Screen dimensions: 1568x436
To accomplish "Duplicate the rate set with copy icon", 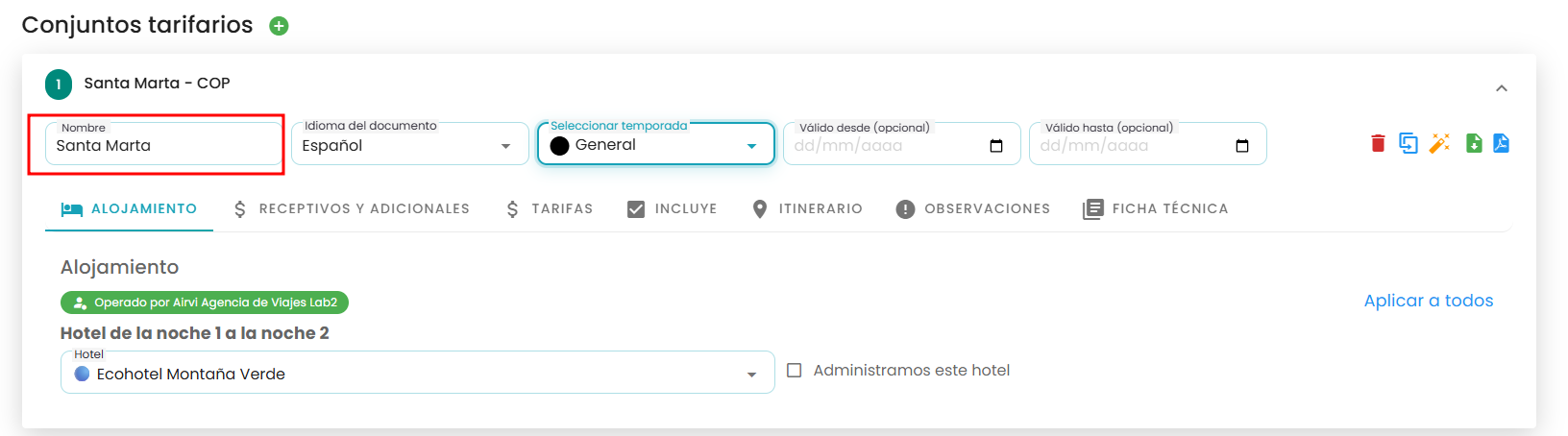I will point(1409,143).
